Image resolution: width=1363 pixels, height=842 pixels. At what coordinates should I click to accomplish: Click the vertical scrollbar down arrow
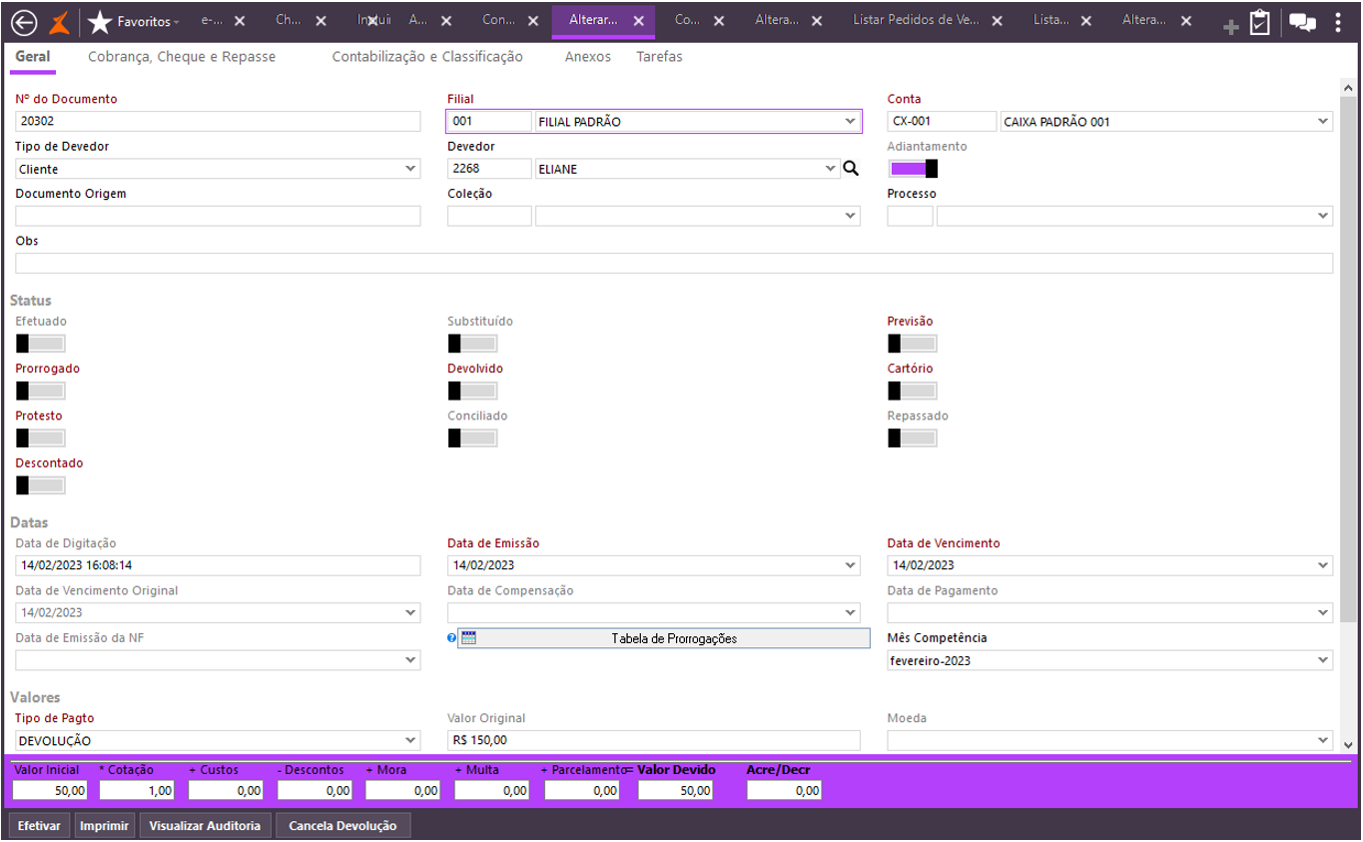click(x=1348, y=745)
